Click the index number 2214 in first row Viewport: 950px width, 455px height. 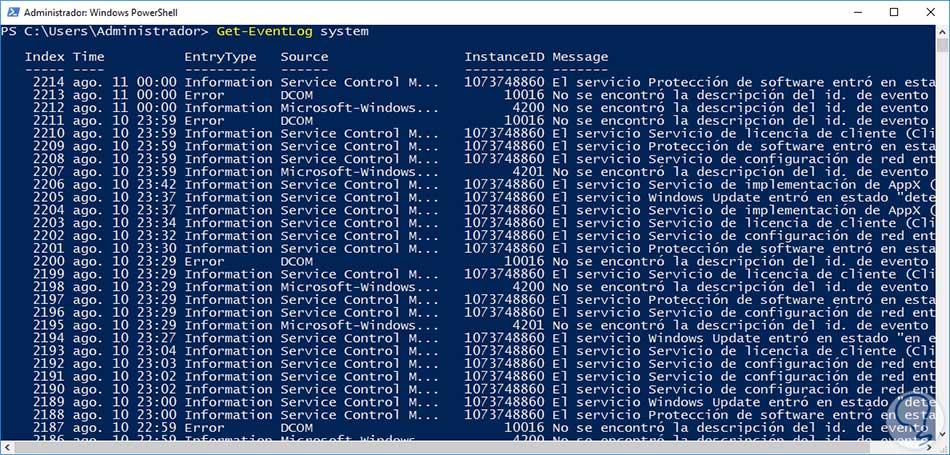[x=48, y=82]
